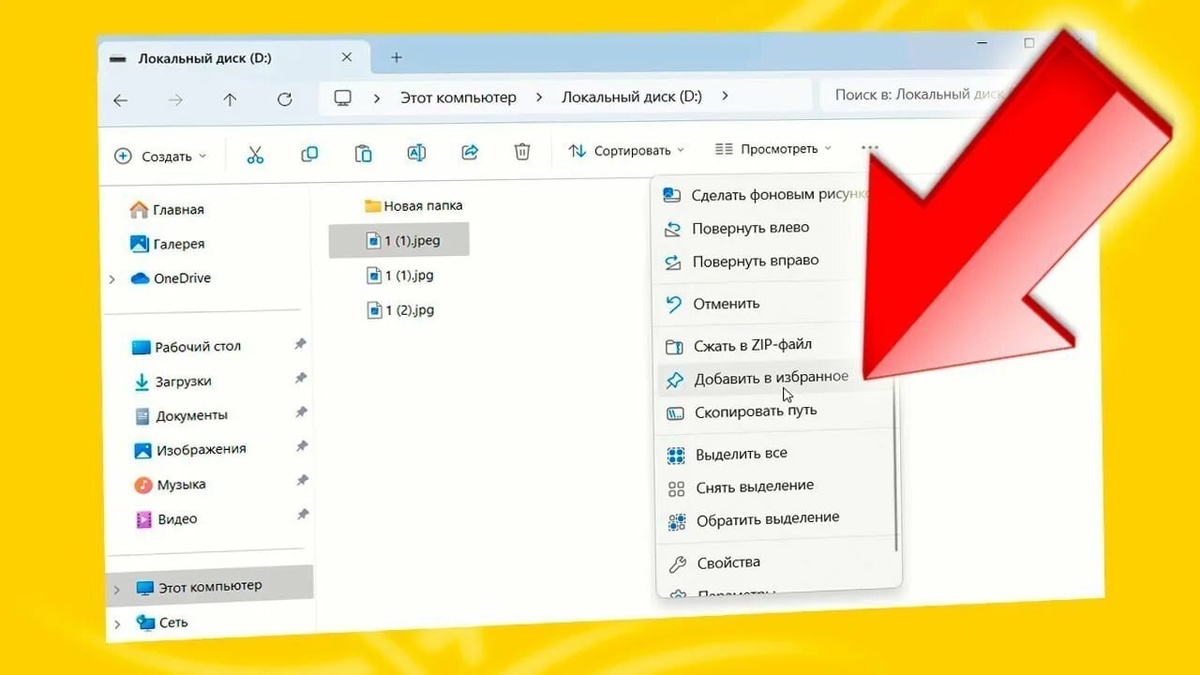The width and height of the screenshot is (1200, 675).
Task: Refresh the current folder view
Action: pos(285,99)
